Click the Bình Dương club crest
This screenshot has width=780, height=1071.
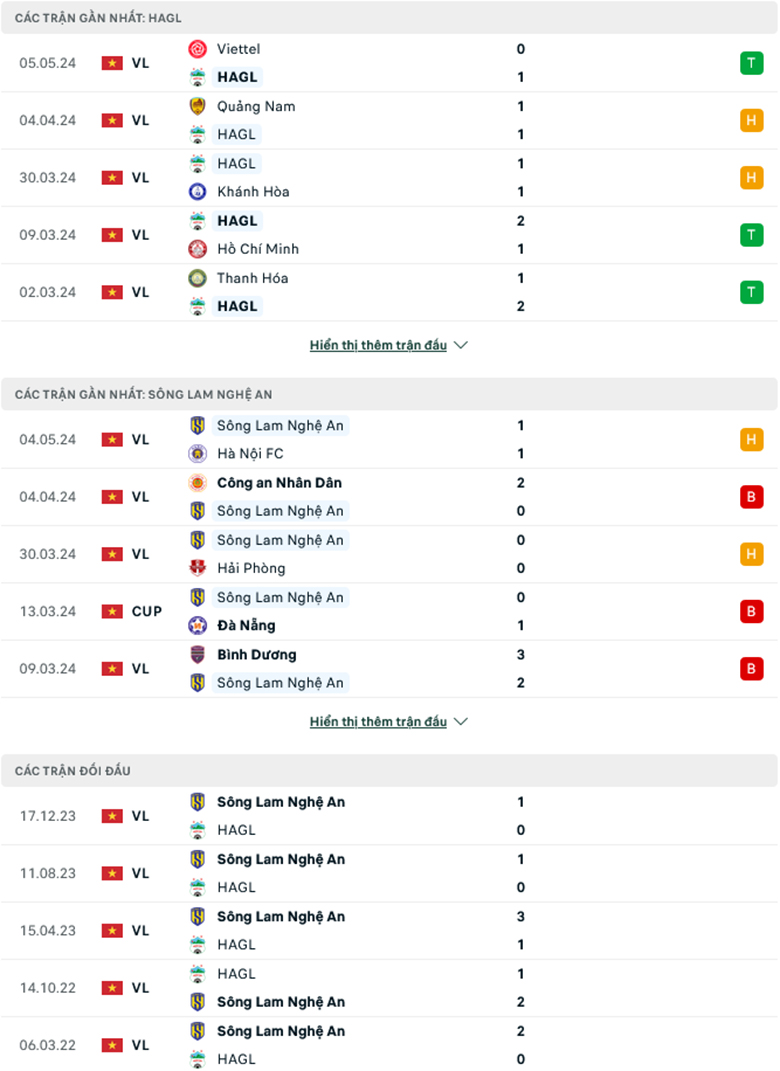pos(198,655)
